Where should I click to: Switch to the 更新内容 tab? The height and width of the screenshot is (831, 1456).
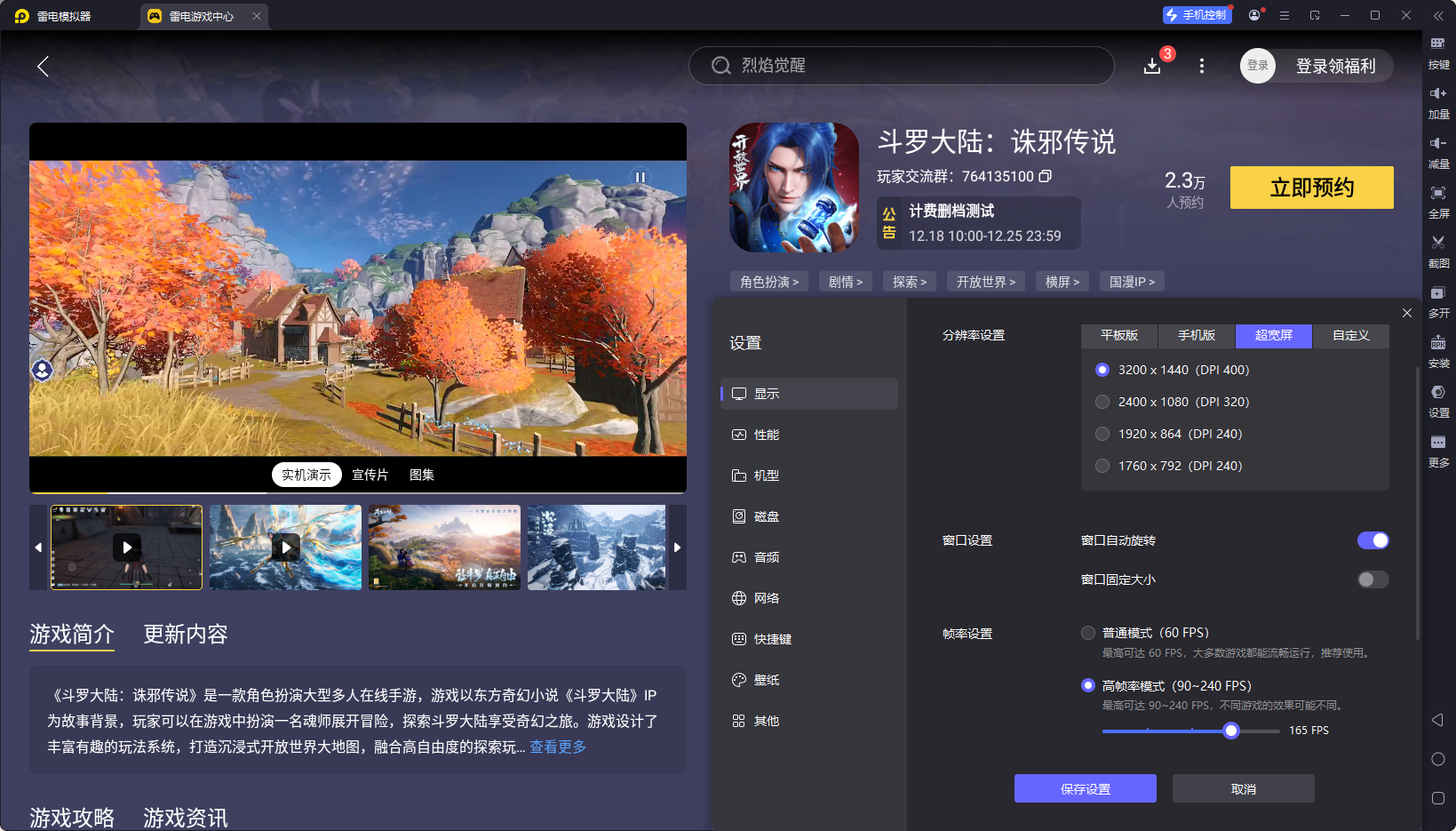pyautogui.click(x=185, y=635)
